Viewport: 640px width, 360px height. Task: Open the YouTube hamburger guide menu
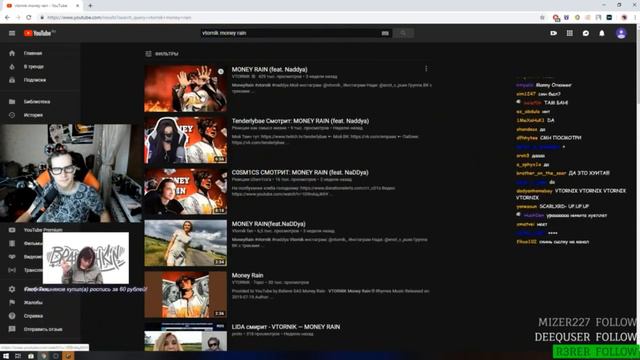12,33
